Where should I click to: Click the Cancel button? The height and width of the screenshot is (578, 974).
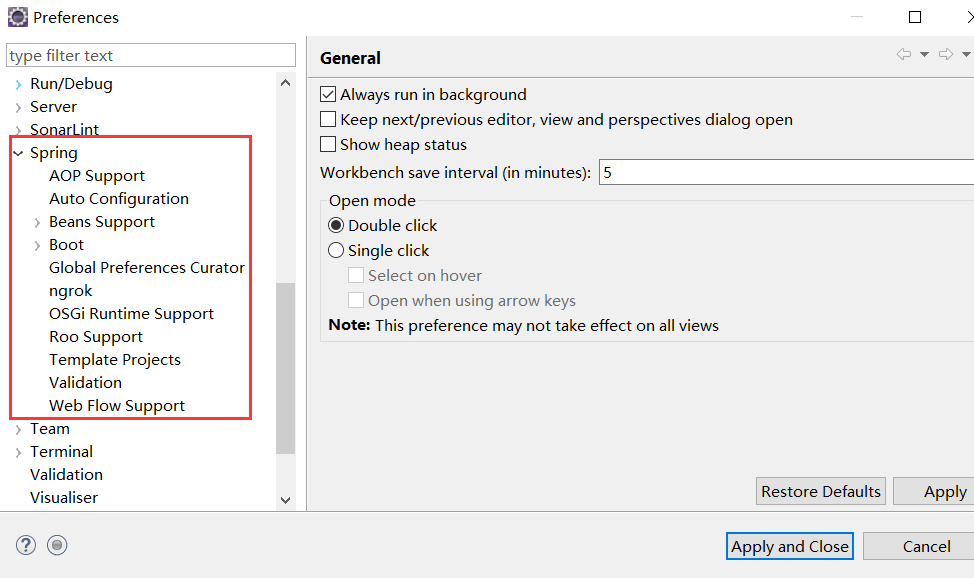point(919,546)
